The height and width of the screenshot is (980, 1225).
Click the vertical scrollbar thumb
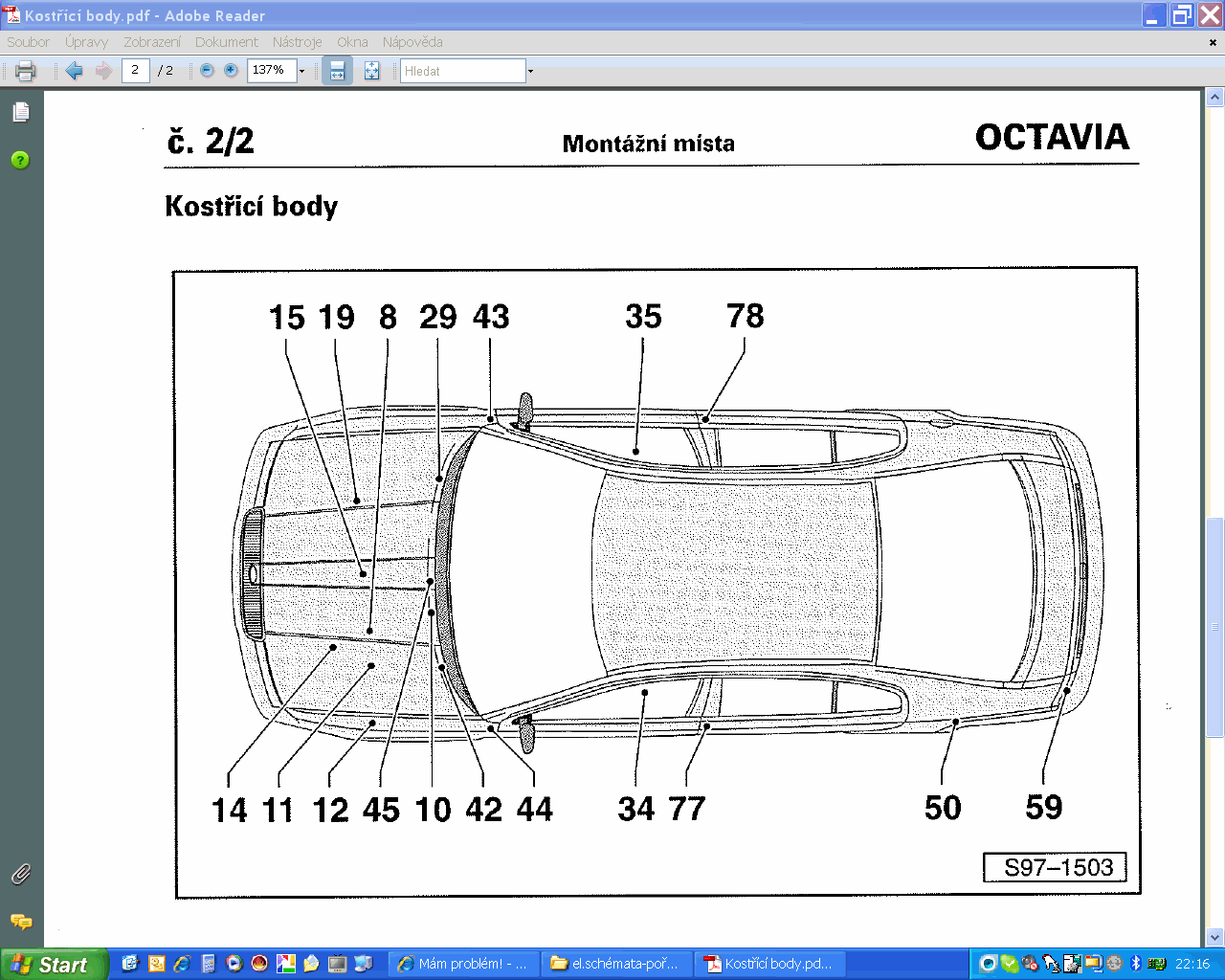click(x=1214, y=627)
